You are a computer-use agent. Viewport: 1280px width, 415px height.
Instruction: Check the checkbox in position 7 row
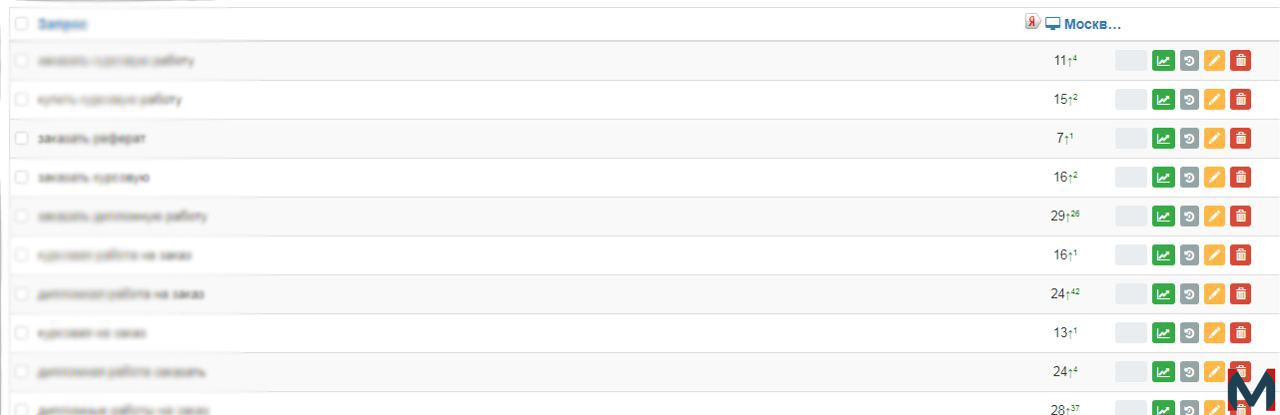coord(22,138)
